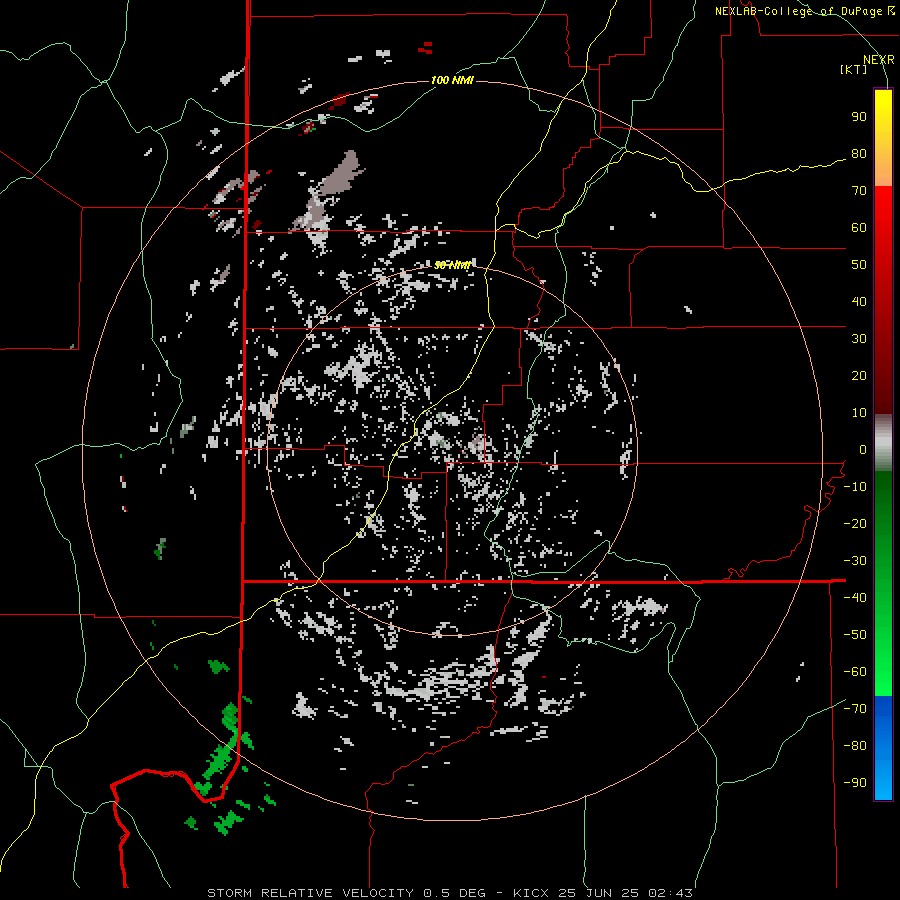Click the 40 value on velocity scale
900x900 pixels.
click(x=859, y=301)
